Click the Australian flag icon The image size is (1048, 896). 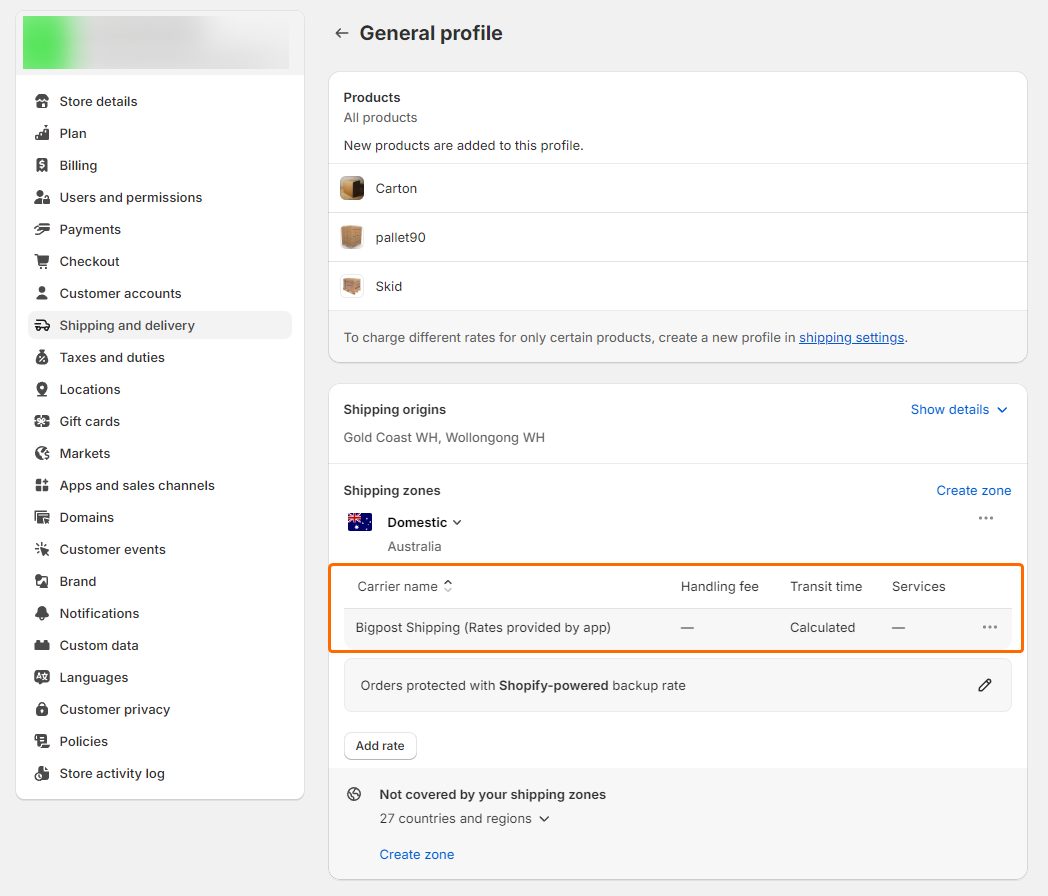click(x=360, y=522)
